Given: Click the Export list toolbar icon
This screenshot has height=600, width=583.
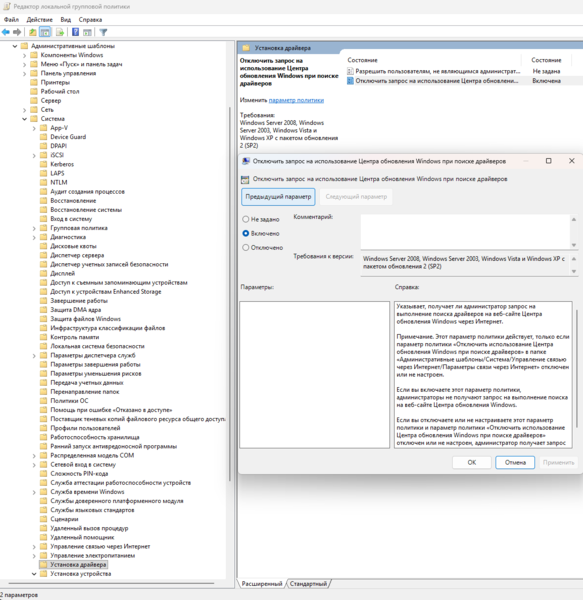Looking at the screenshot, I should coord(60,33).
